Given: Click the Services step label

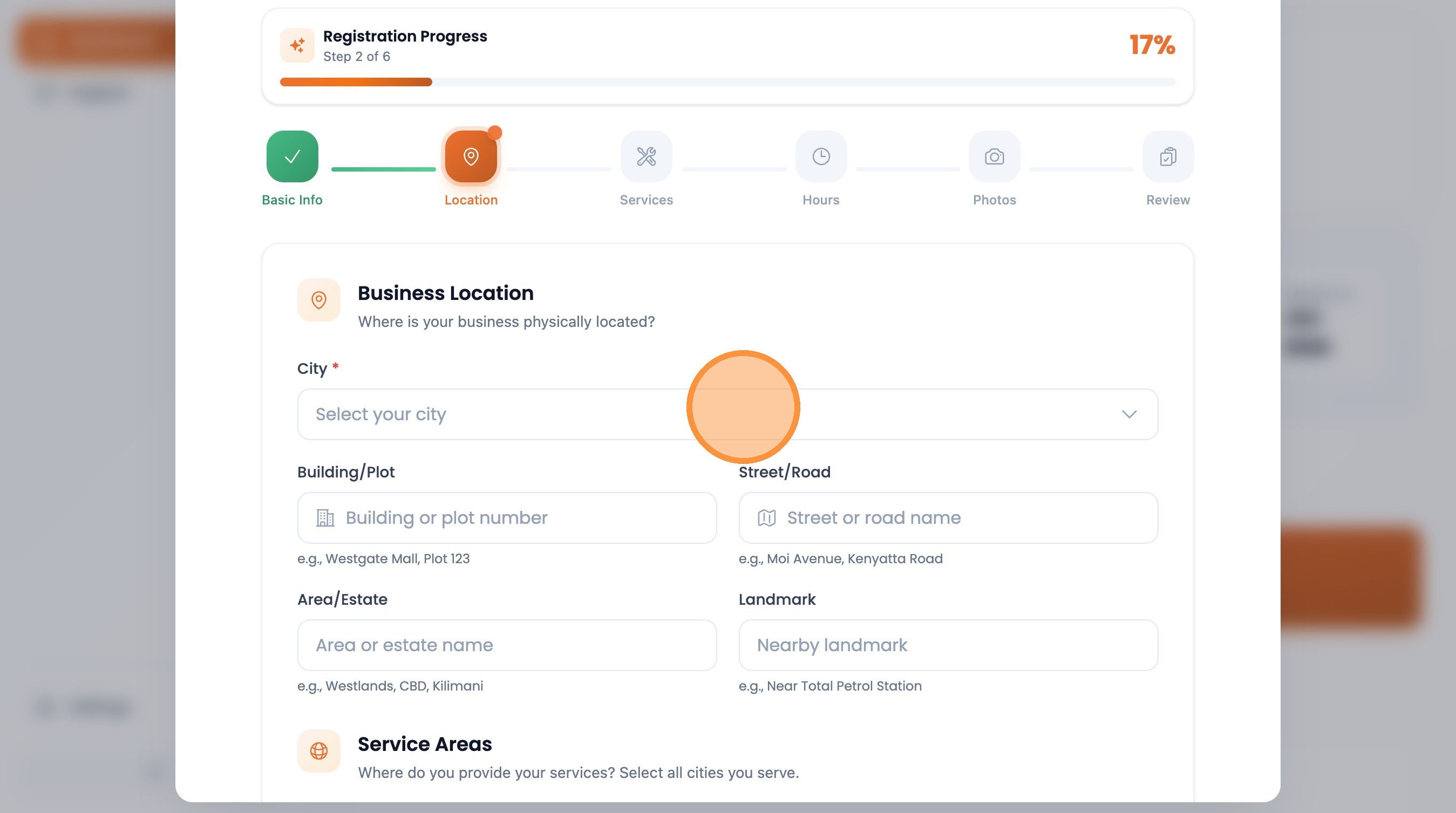Looking at the screenshot, I should [646, 200].
